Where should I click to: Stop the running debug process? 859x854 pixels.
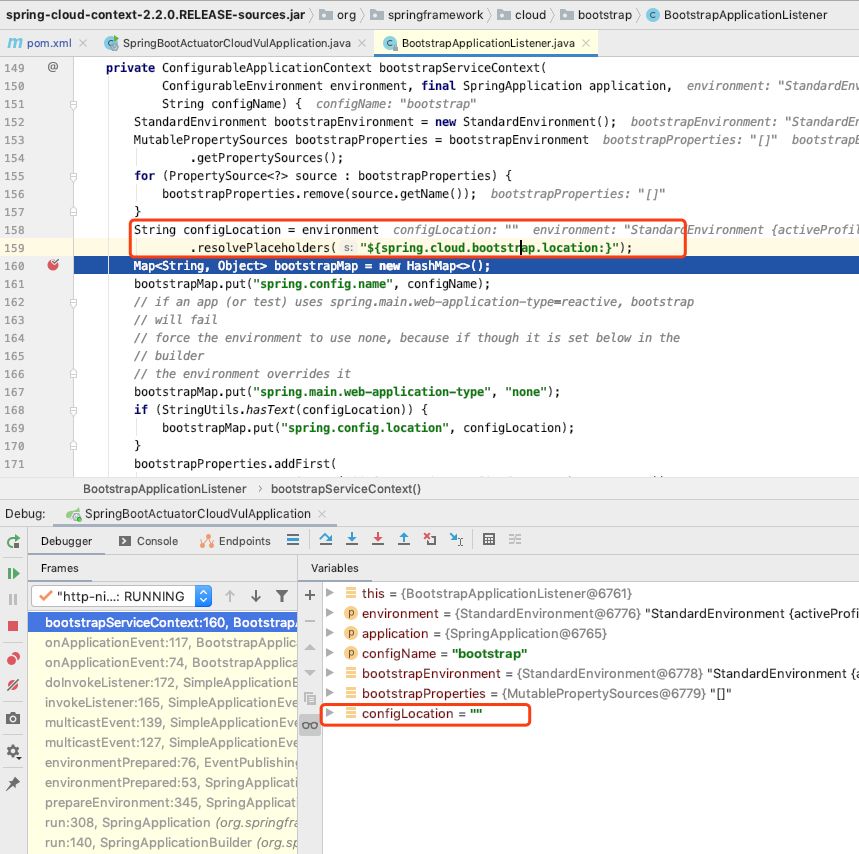point(13,624)
